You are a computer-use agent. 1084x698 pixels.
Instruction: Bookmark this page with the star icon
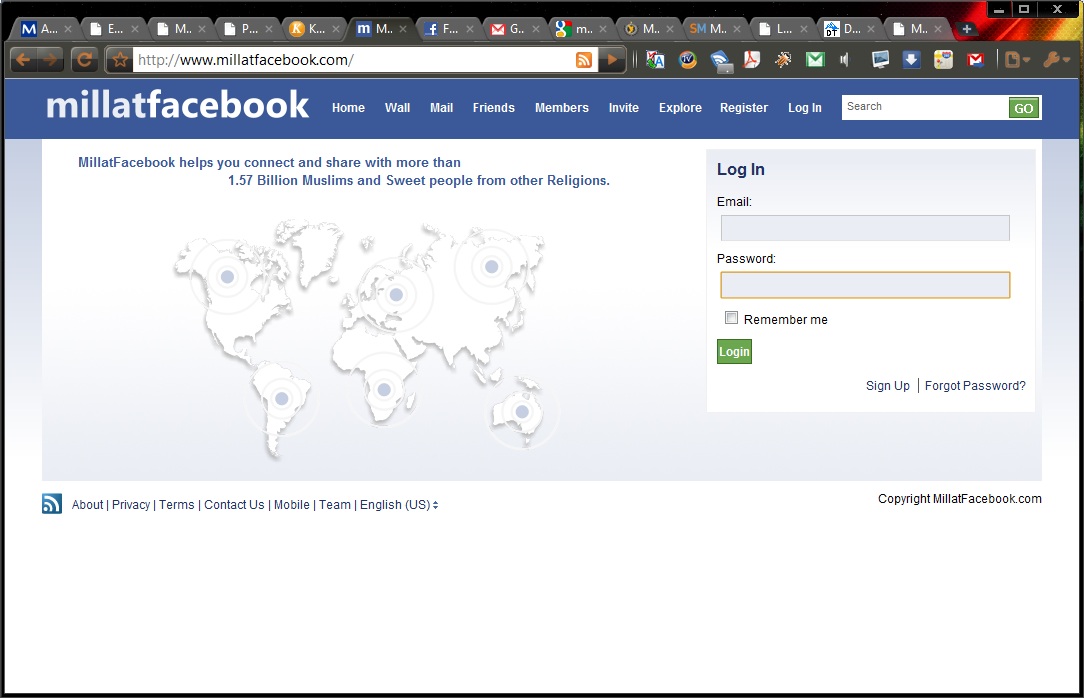(120, 60)
